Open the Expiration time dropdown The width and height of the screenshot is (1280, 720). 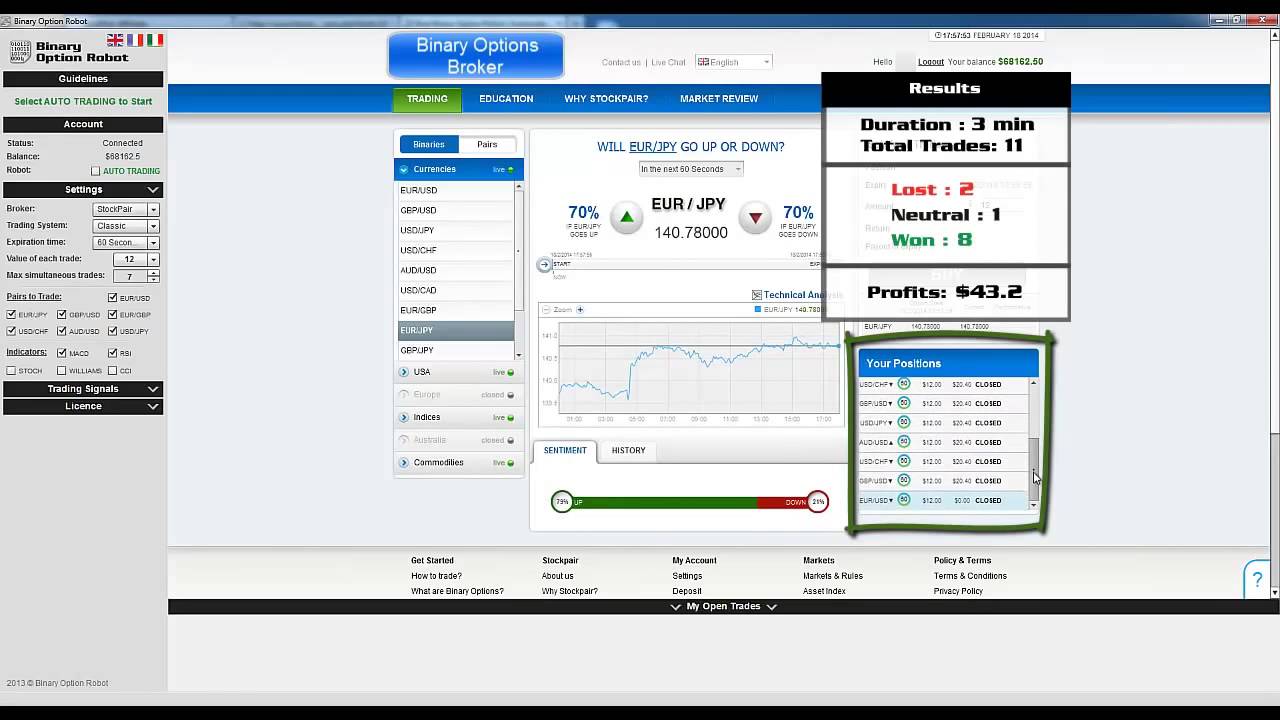pos(126,243)
